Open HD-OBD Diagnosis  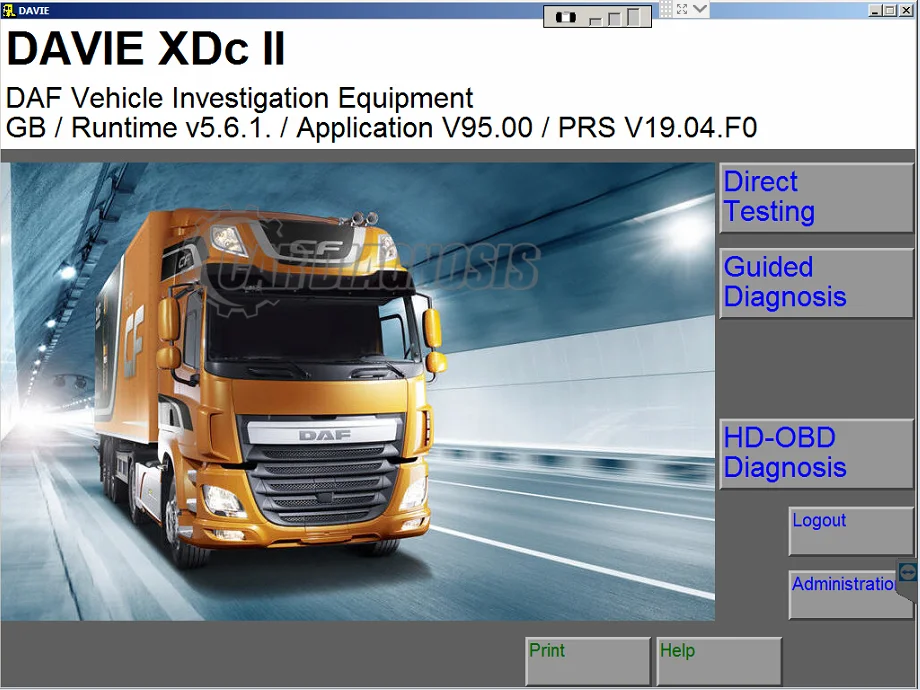(x=816, y=454)
